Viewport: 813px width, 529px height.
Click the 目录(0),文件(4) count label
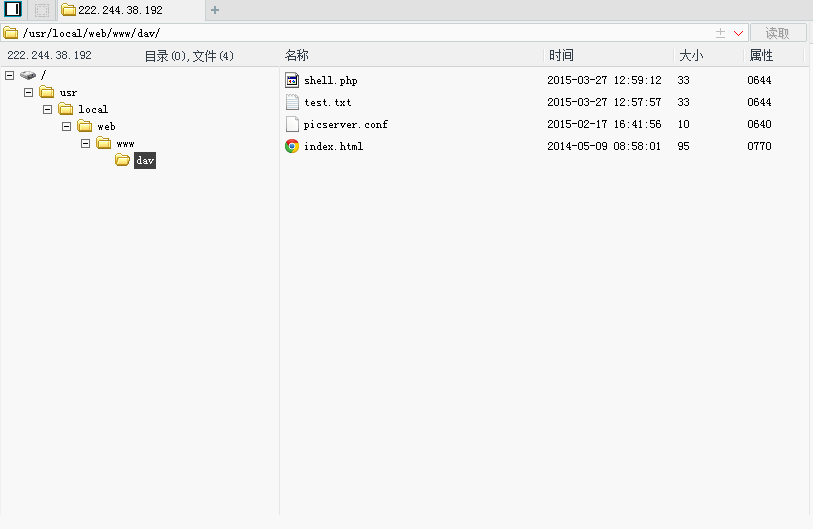pos(189,56)
